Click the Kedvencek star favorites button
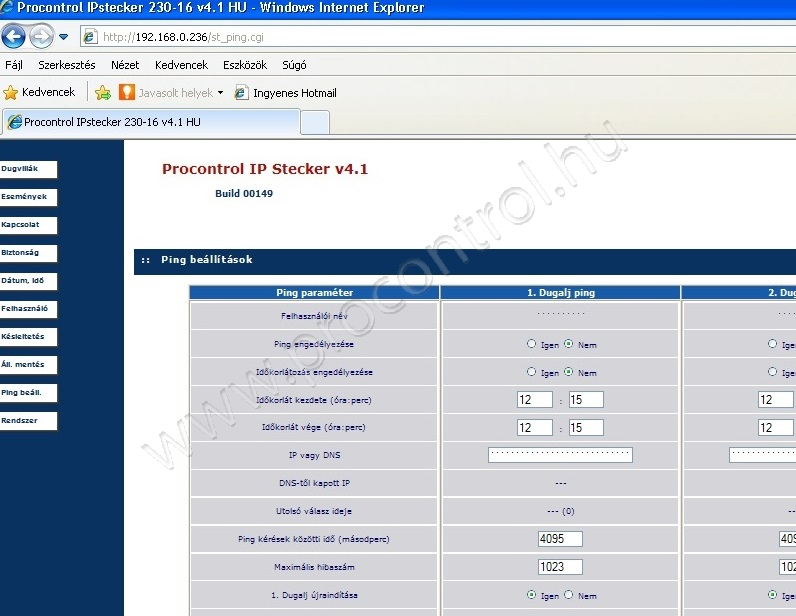The height and width of the screenshot is (616, 796). pos(39,92)
